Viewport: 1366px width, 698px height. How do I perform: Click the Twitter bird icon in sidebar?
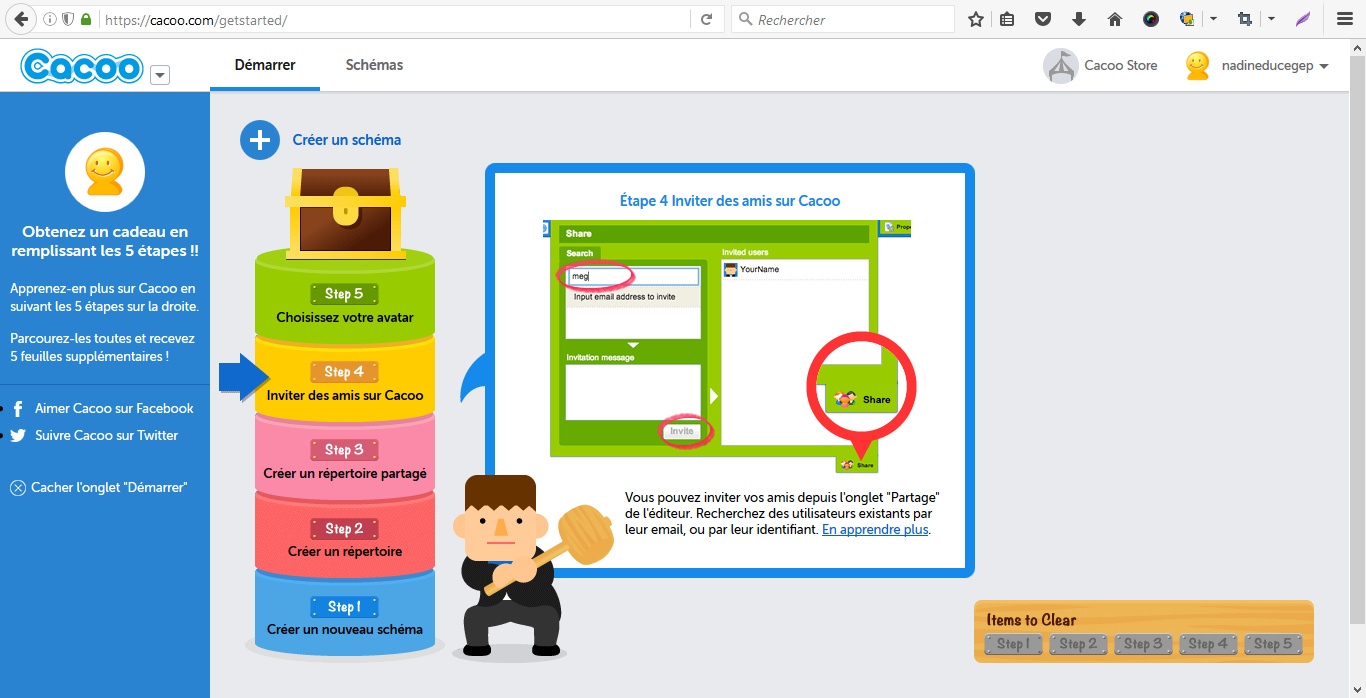point(18,436)
